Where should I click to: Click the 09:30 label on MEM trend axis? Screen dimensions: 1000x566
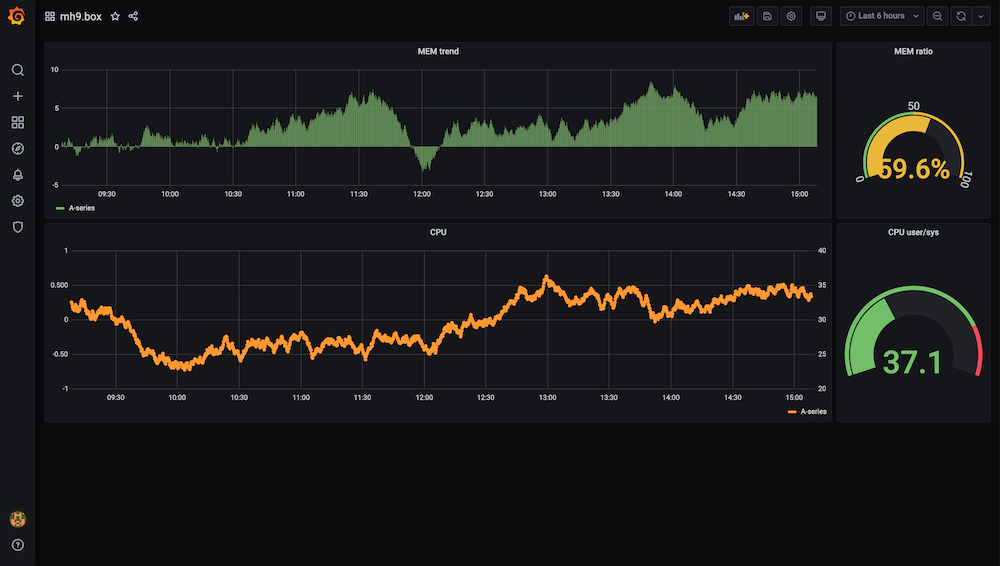tap(107, 194)
